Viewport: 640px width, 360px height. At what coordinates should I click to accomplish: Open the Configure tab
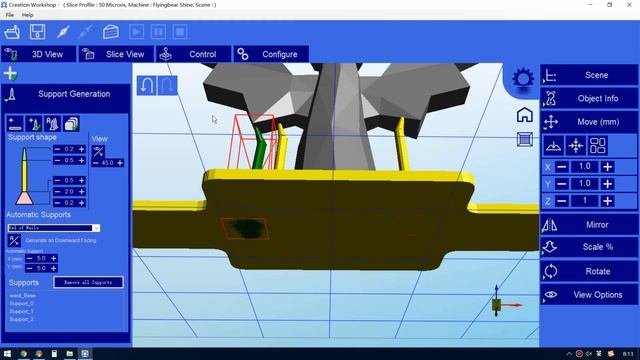[271, 54]
